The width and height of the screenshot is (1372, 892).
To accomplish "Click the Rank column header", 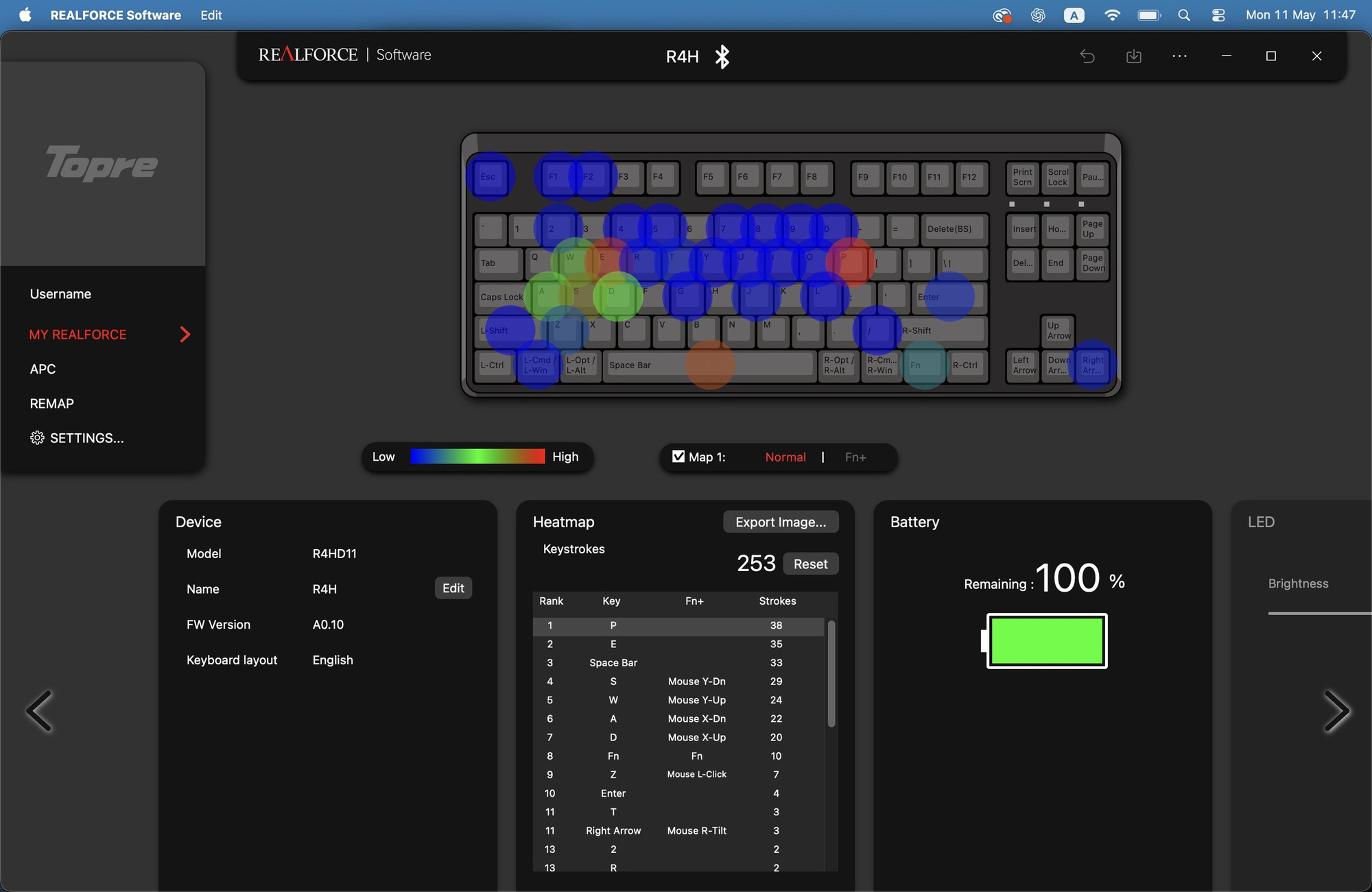I will [x=551, y=601].
